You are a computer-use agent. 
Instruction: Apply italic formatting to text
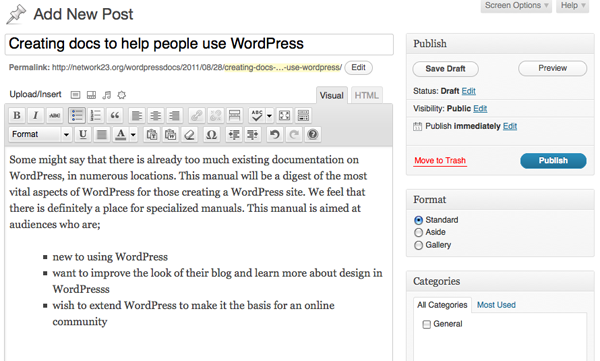click(x=36, y=115)
